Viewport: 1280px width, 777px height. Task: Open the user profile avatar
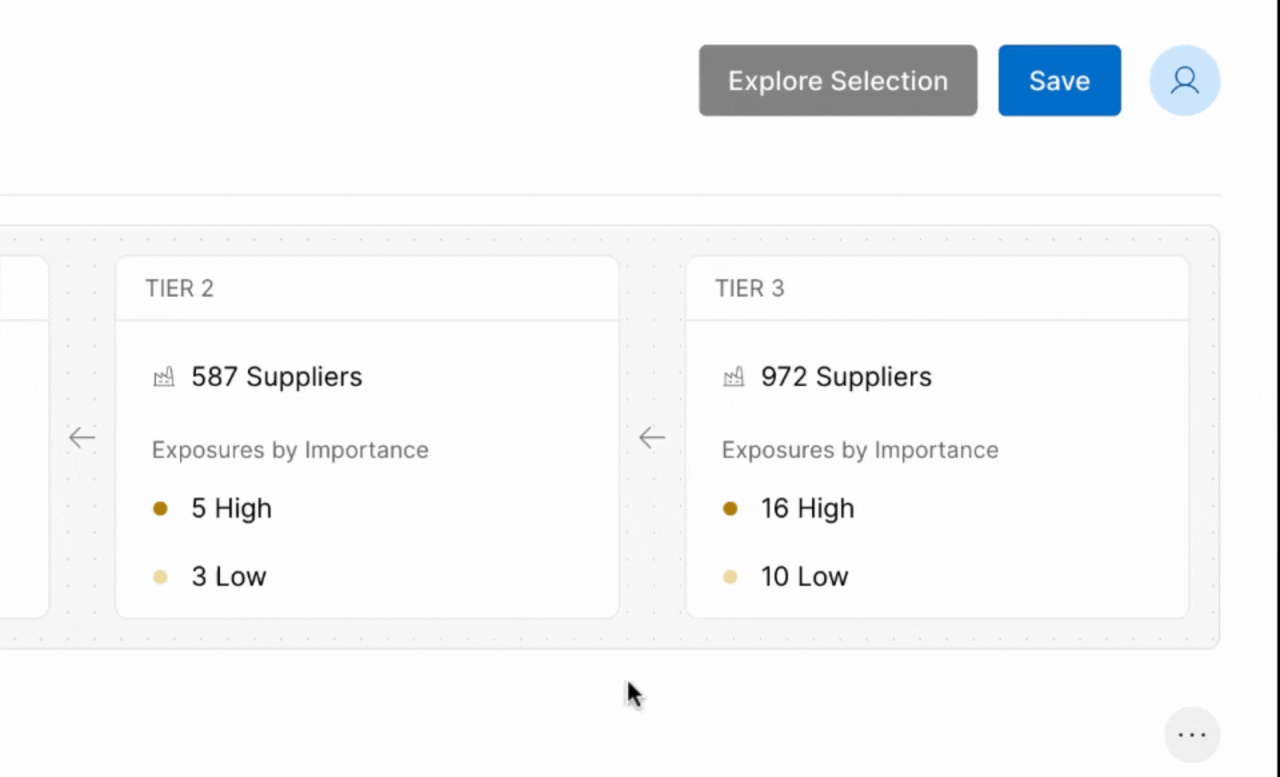(x=1184, y=81)
